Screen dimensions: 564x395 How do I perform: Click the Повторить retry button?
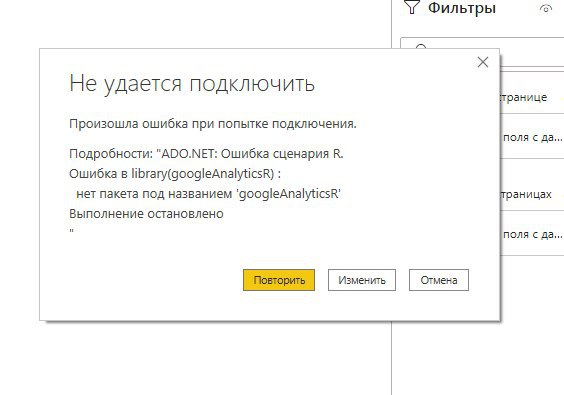coord(279,280)
